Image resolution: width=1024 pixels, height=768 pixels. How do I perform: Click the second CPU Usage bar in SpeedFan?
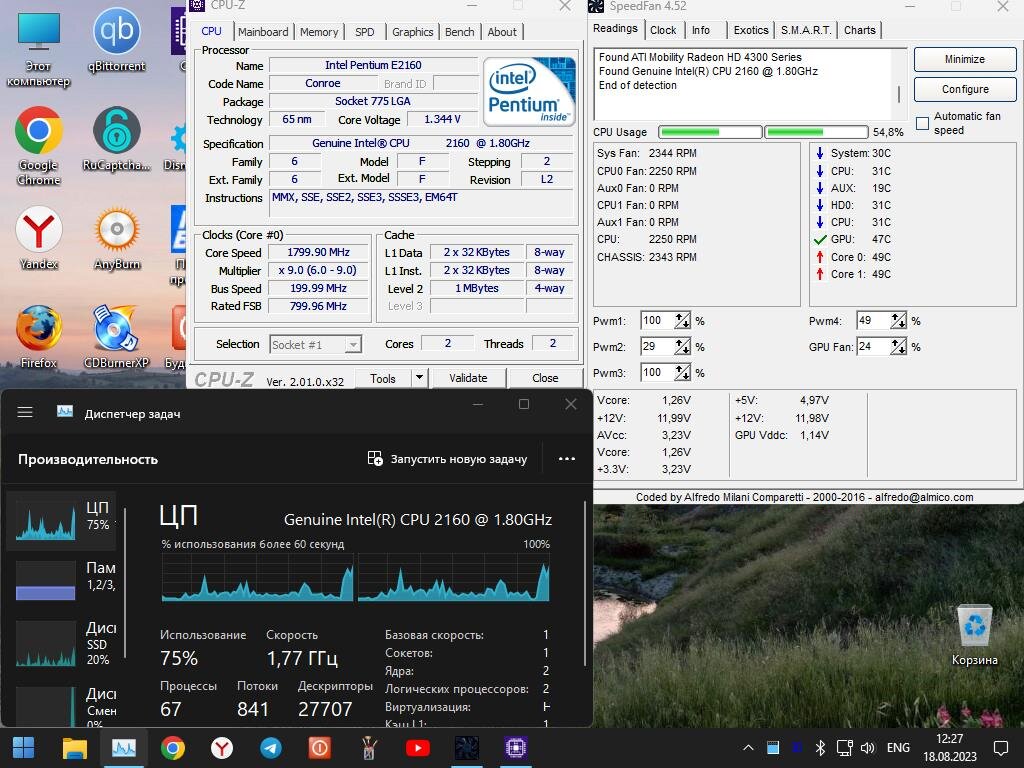click(x=816, y=133)
